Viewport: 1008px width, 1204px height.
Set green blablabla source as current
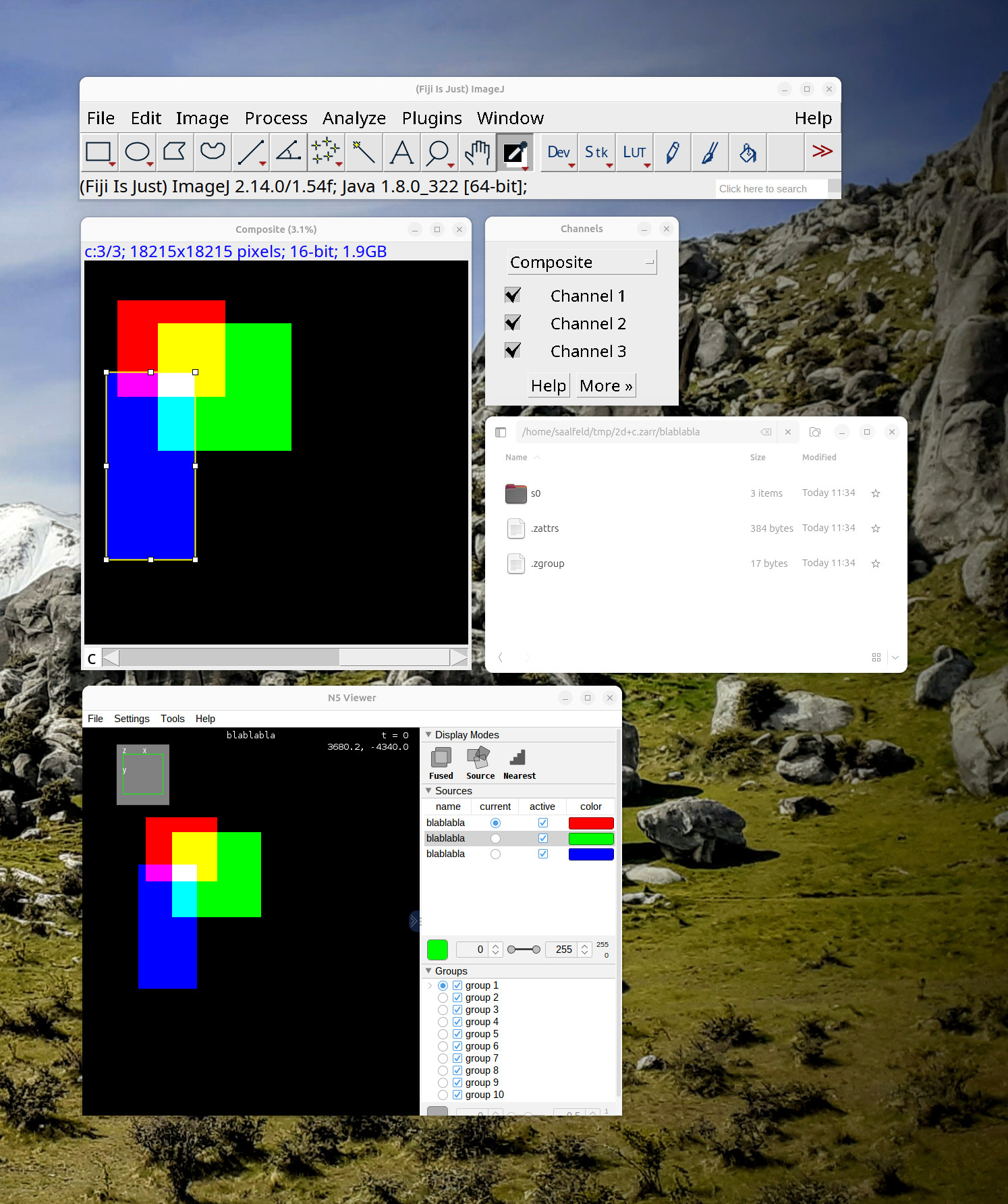(x=495, y=838)
